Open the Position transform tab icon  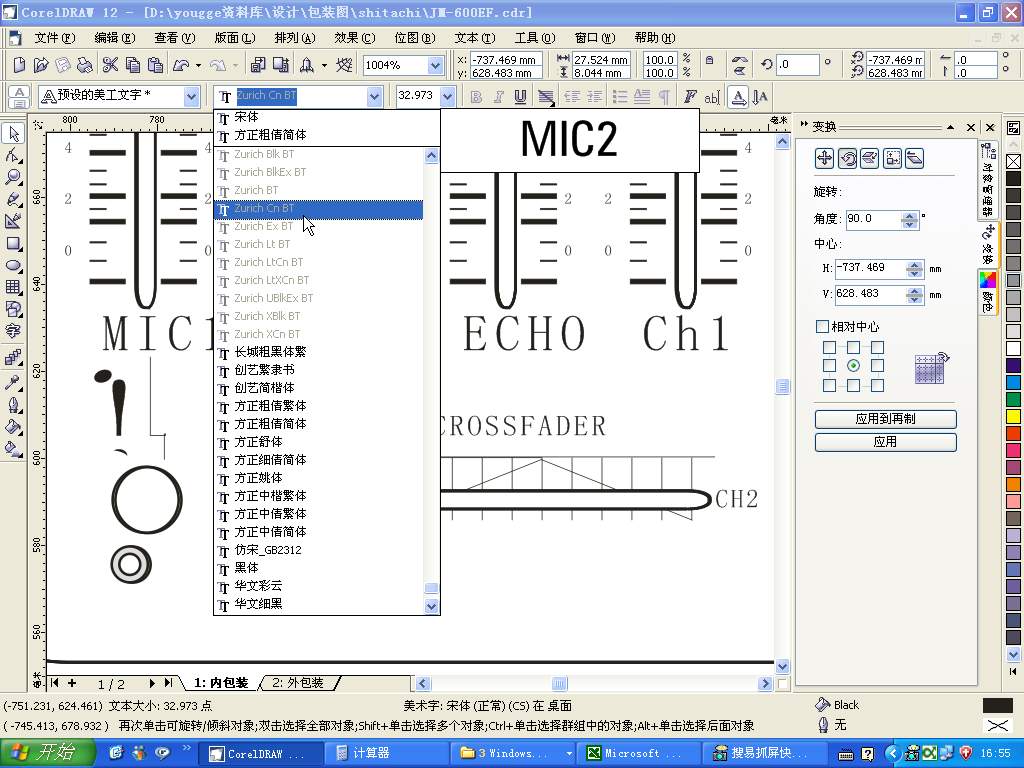tap(824, 158)
